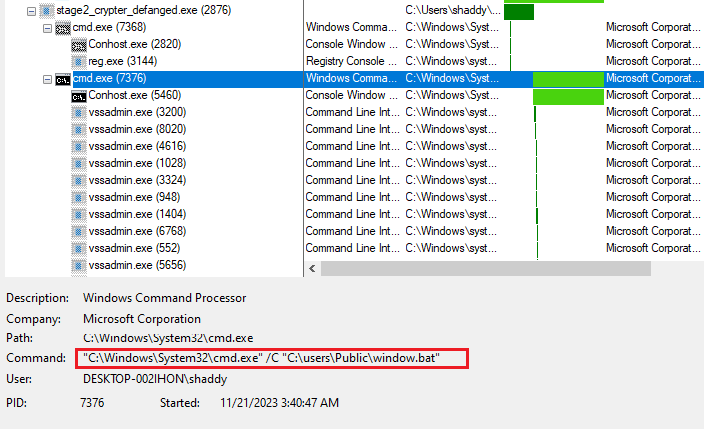Select cmd.exe (7368) process row
This screenshot has width=704, height=429.
(109, 27)
